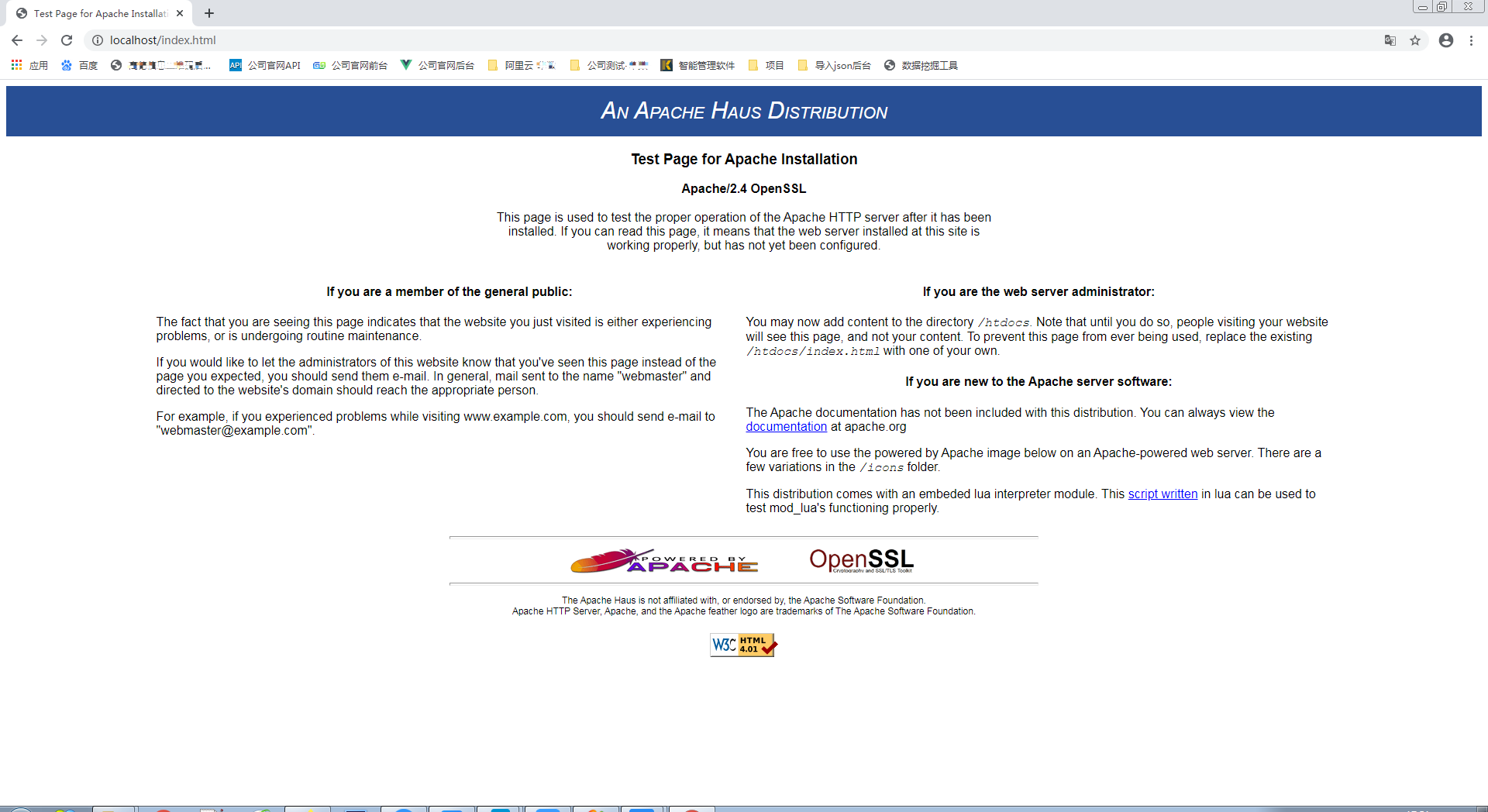Open the 公司官网后台 bookmark
1488x812 pixels.
click(437, 65)
